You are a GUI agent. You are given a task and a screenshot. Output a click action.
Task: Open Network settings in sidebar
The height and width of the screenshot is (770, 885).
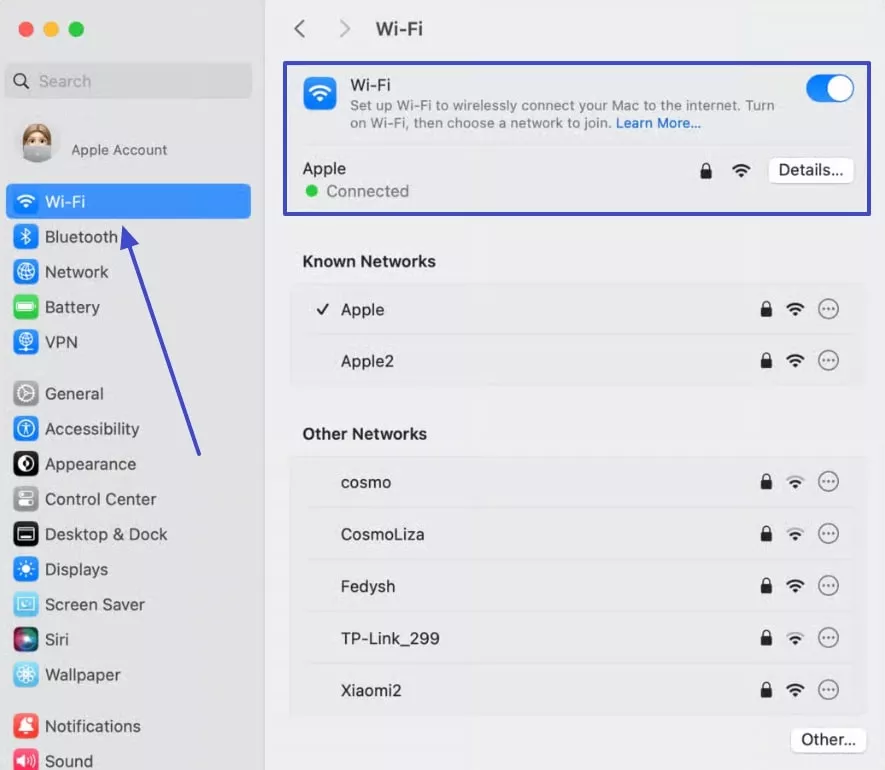(76, 272)
